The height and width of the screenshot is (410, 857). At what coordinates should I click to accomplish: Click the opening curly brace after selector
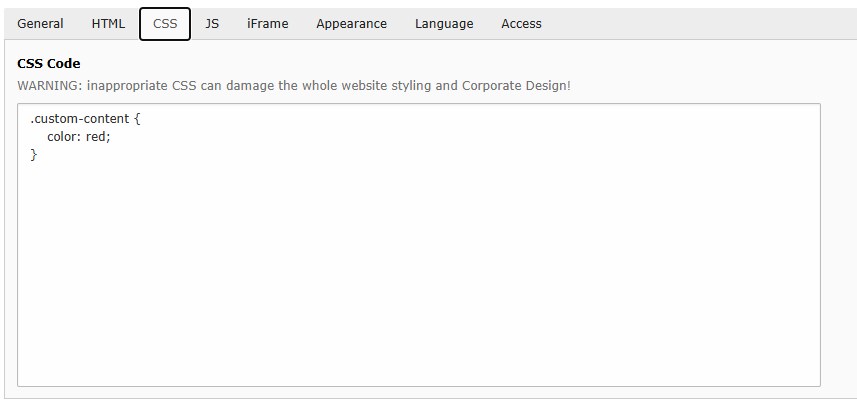click(x=137, y=119)
